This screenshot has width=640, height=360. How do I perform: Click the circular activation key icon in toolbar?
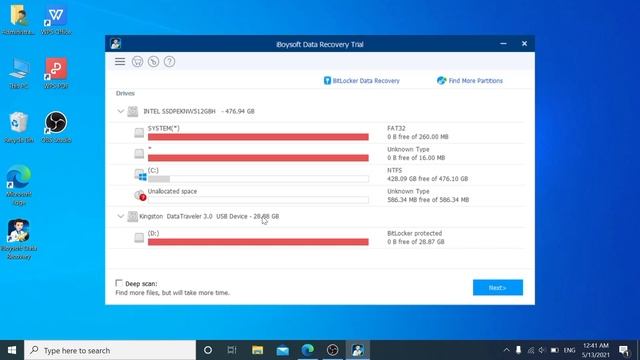[153, 62]
